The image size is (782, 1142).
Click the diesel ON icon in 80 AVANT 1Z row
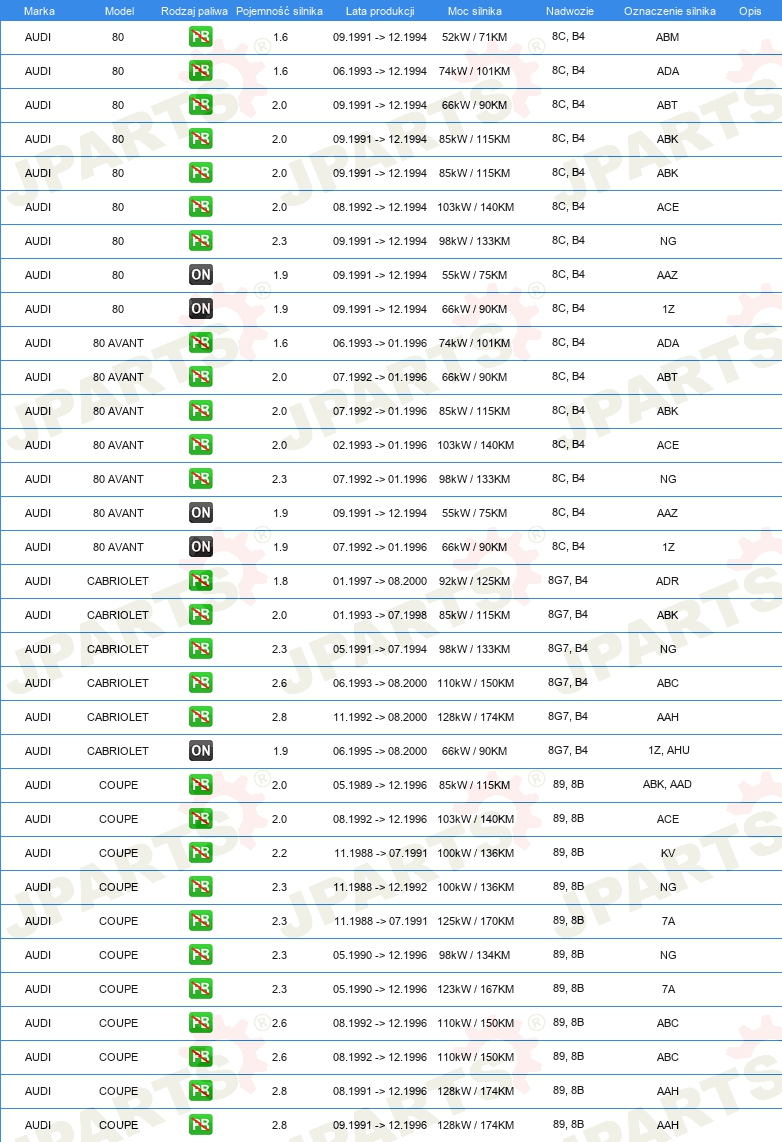tap(200, 546)
